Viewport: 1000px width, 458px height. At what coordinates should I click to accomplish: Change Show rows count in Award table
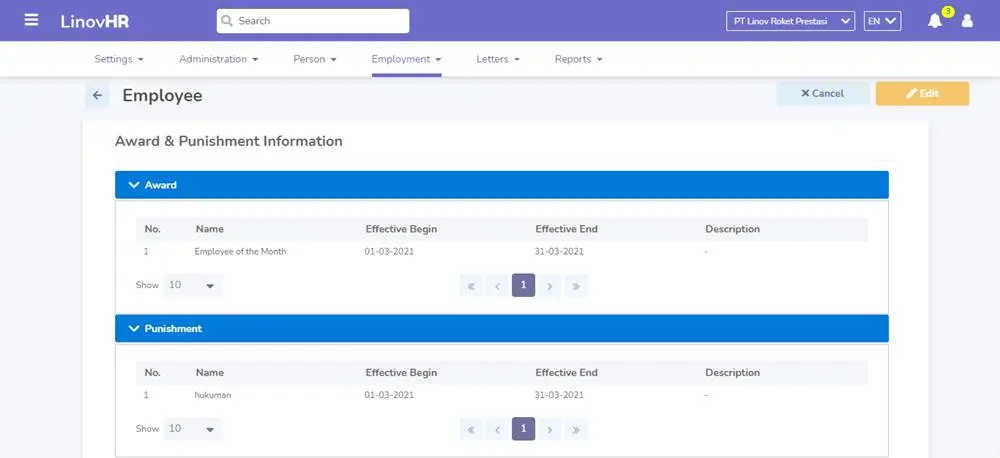click(x=193, y=285)
